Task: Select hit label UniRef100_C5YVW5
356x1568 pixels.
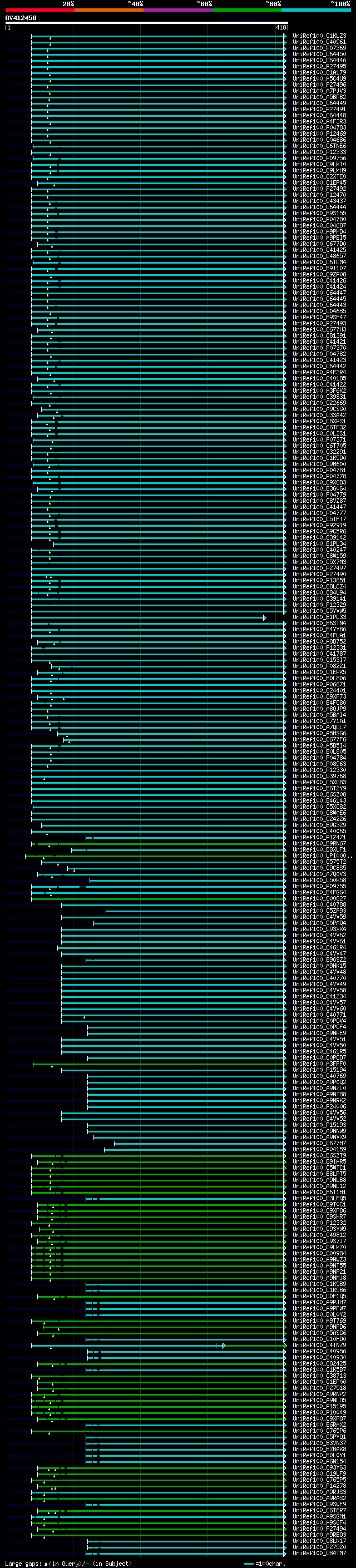Action: (x=319, y=611)
